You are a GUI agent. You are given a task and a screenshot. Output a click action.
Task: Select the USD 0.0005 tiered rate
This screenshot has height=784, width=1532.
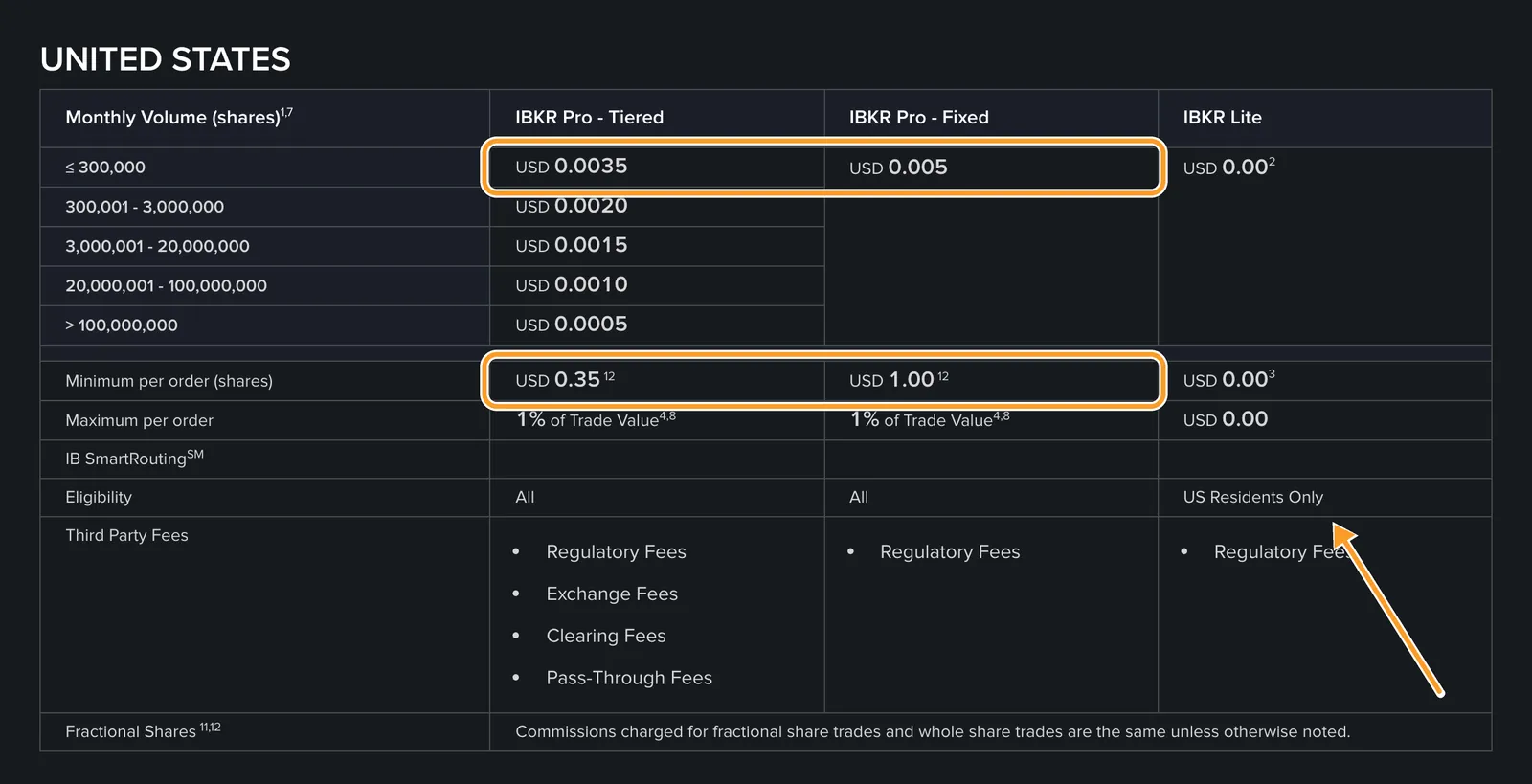point(571,325)
